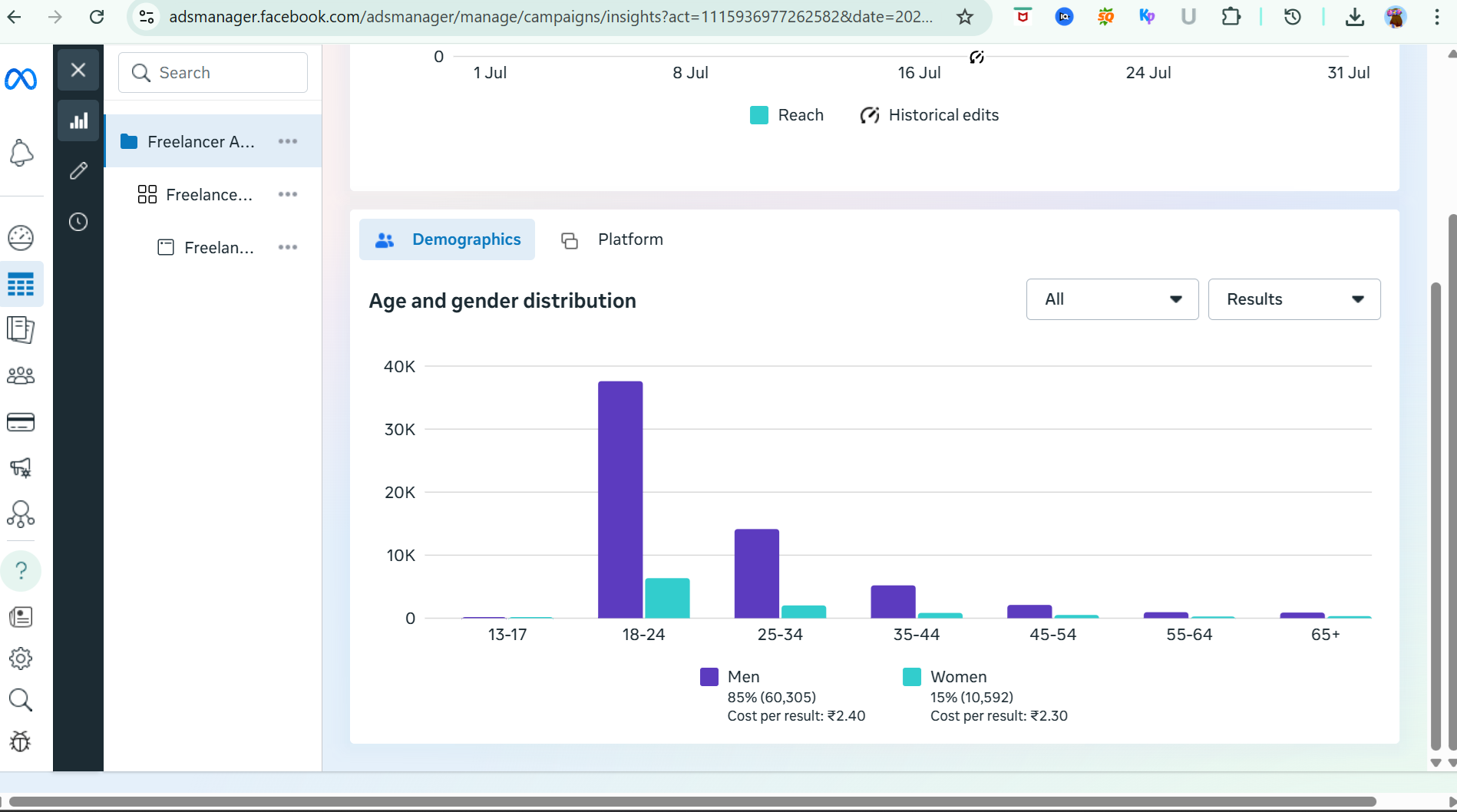
Task: Toggle Historical edits legend item
Action: [x=930, y=115]
